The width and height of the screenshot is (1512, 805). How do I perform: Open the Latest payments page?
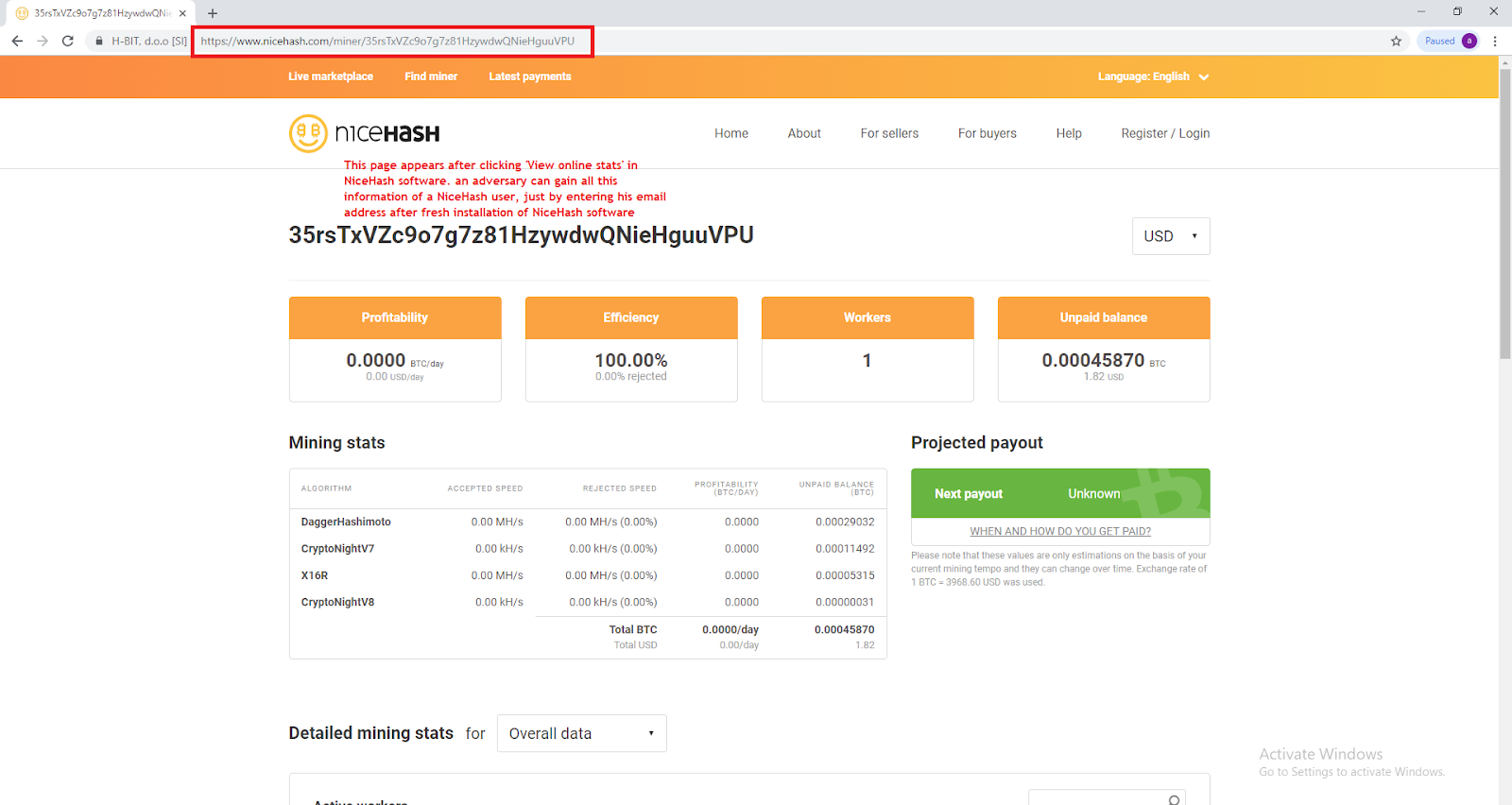click(530, 77)
